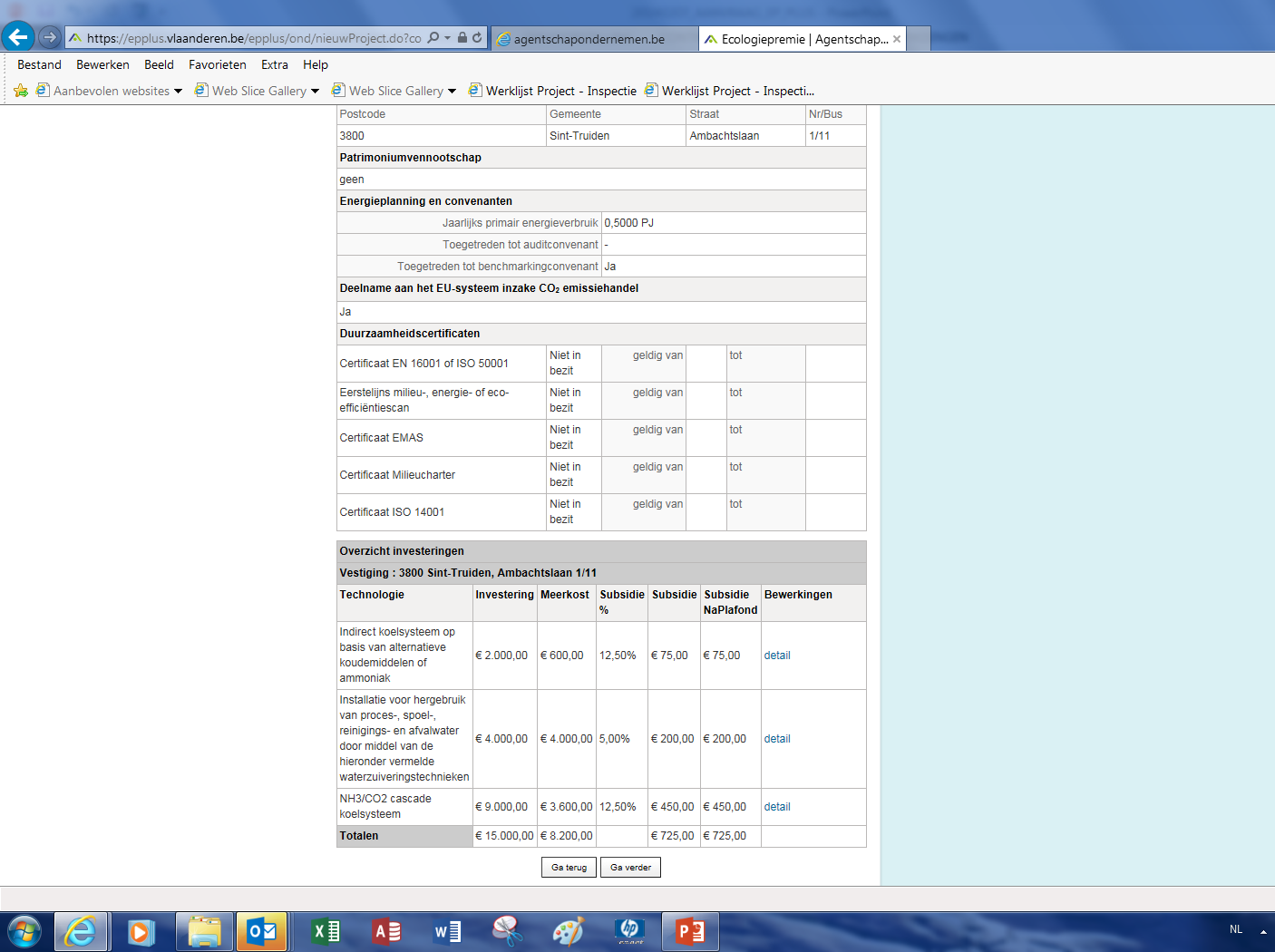Image resolution: width=1275 pixels, height=952 pixels.
Task: Open the Favorieten menu
Action: pos(218,64)
